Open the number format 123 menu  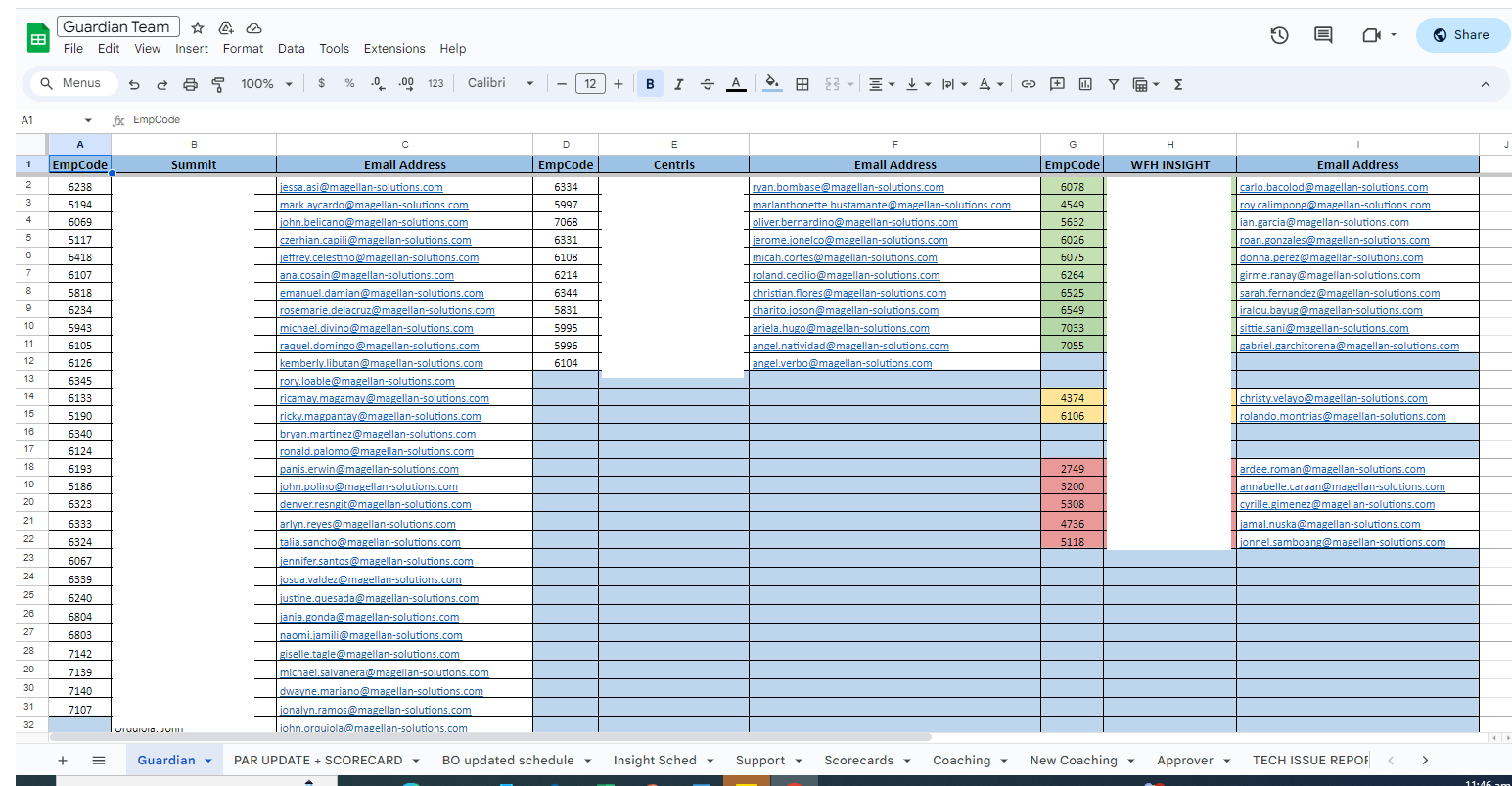tap(435, 84)
